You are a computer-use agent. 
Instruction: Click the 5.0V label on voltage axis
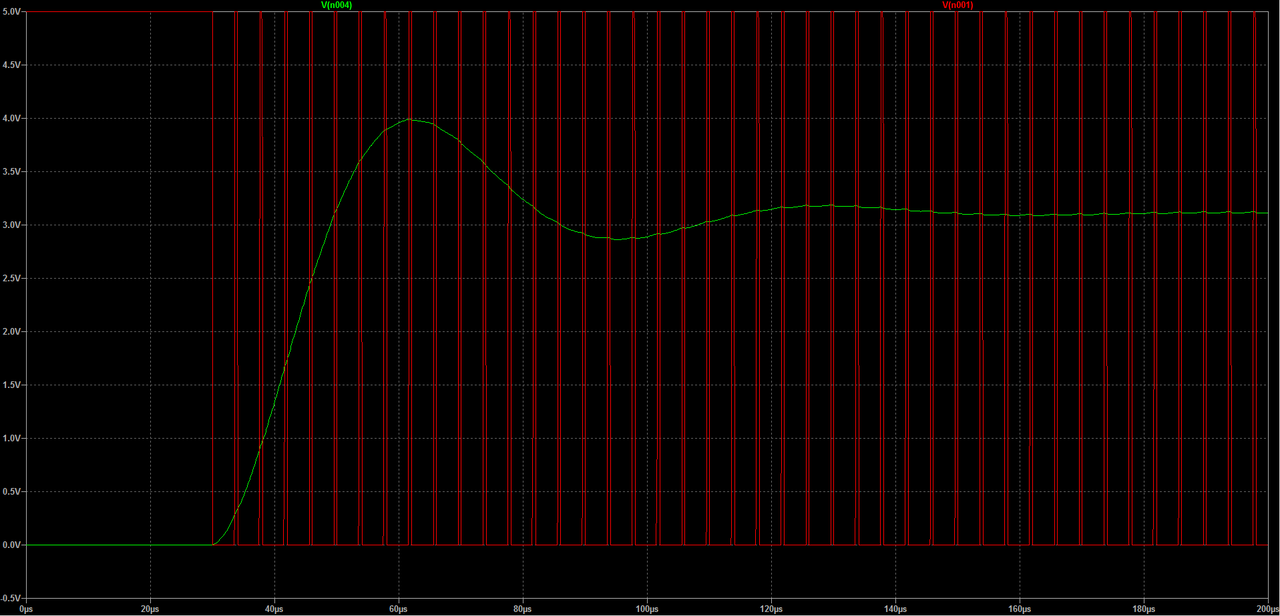[13, 9]
